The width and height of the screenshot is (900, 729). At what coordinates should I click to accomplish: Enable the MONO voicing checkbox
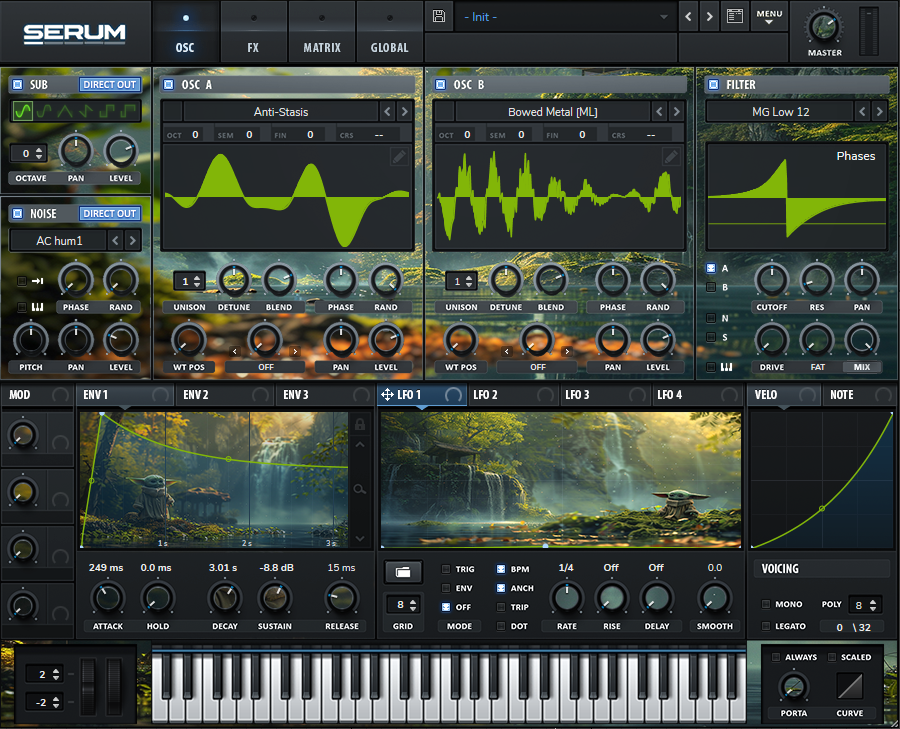tap(766, 604)
